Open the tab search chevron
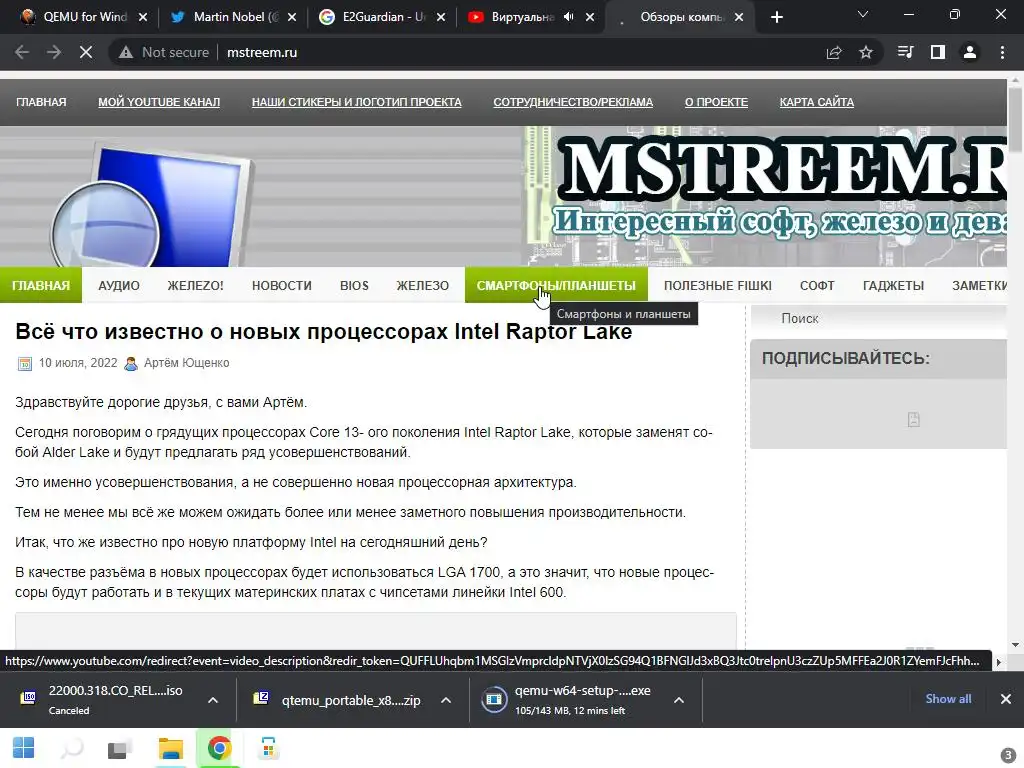The width and height of the screenshot is (1024, 768). pos(863,14)
